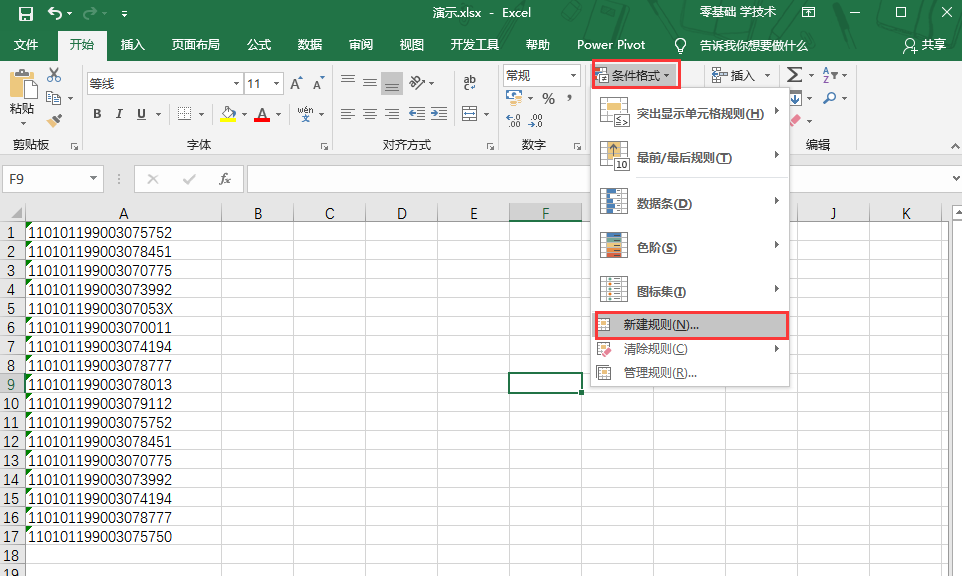Apply comma style format
The width and height of the screenshot is (962, 576).
[570, 98]
